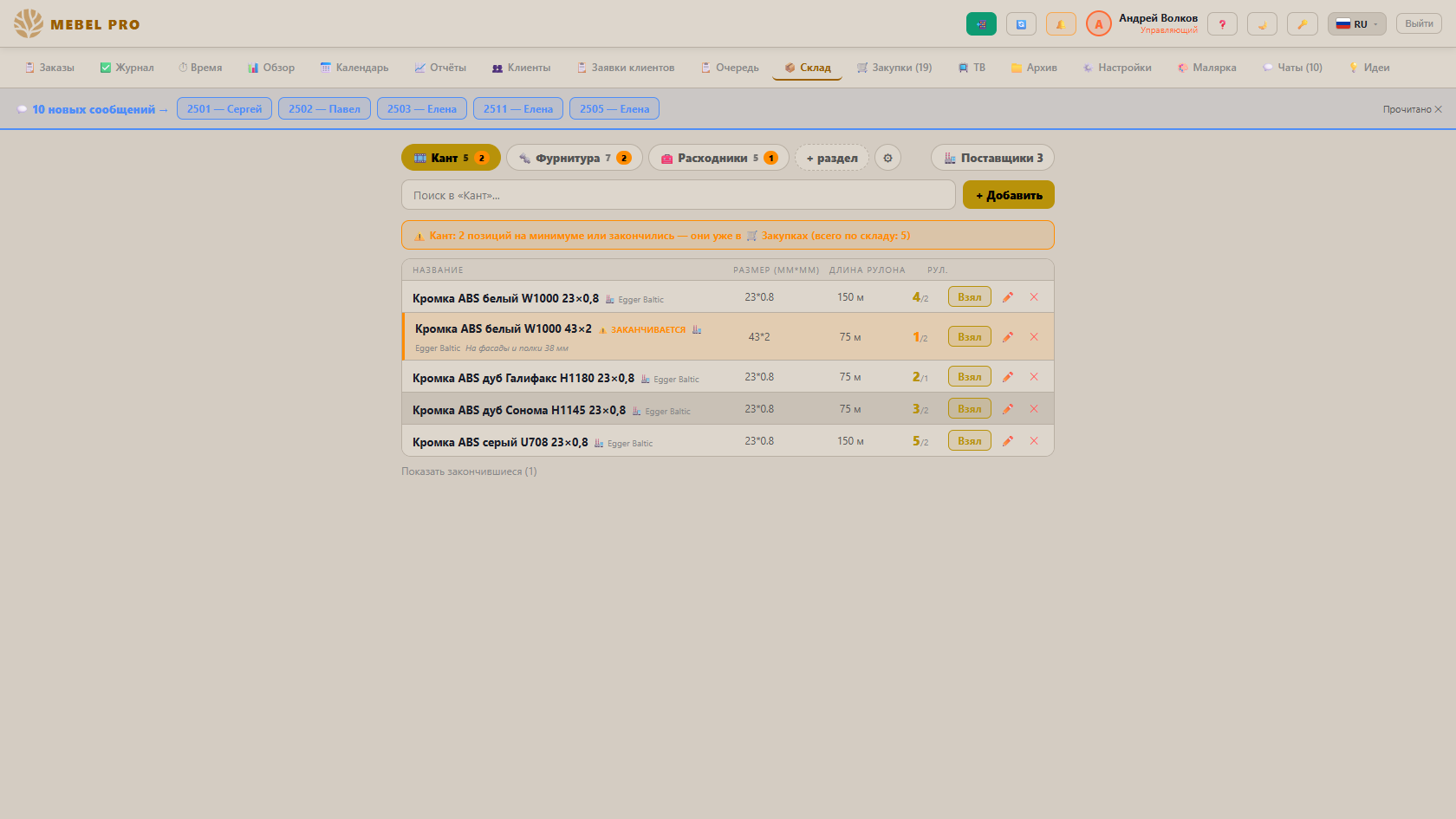This screenshot has width=1456, height=819.
Task: Switch to the Расходники section
Action: pyautogui.click(x=718, y=158)
